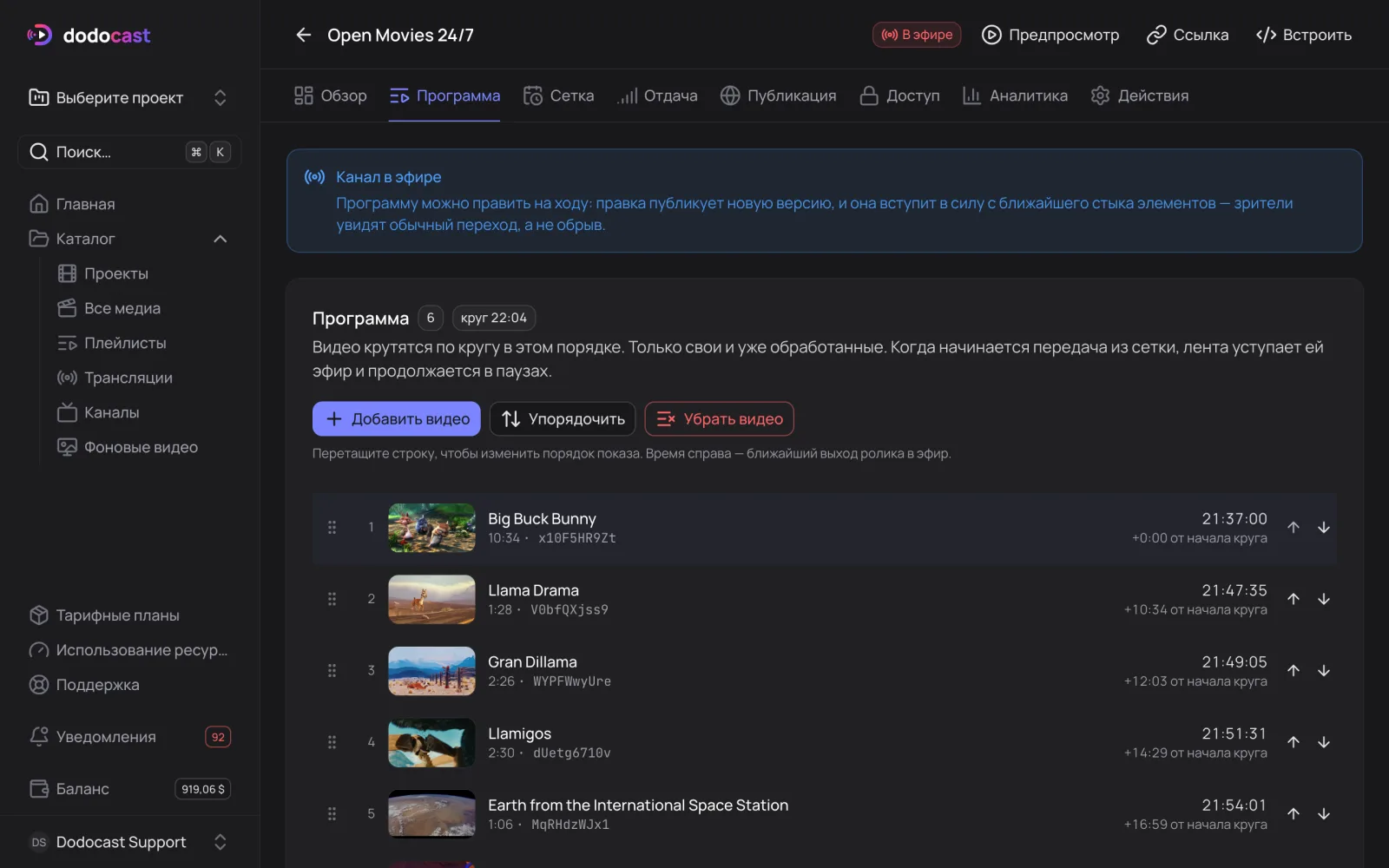Switch to Отдача tab
Image resolution: width=1389 pixels, height=868 pixels.
click(x=657, y=95)
